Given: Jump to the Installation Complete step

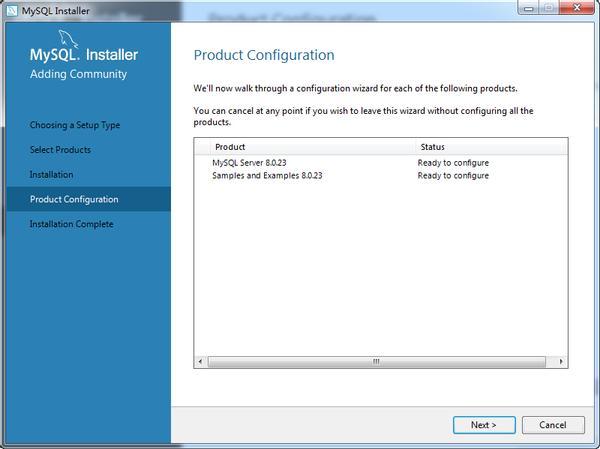Looking at the screenshot, I should coord(72,224).
